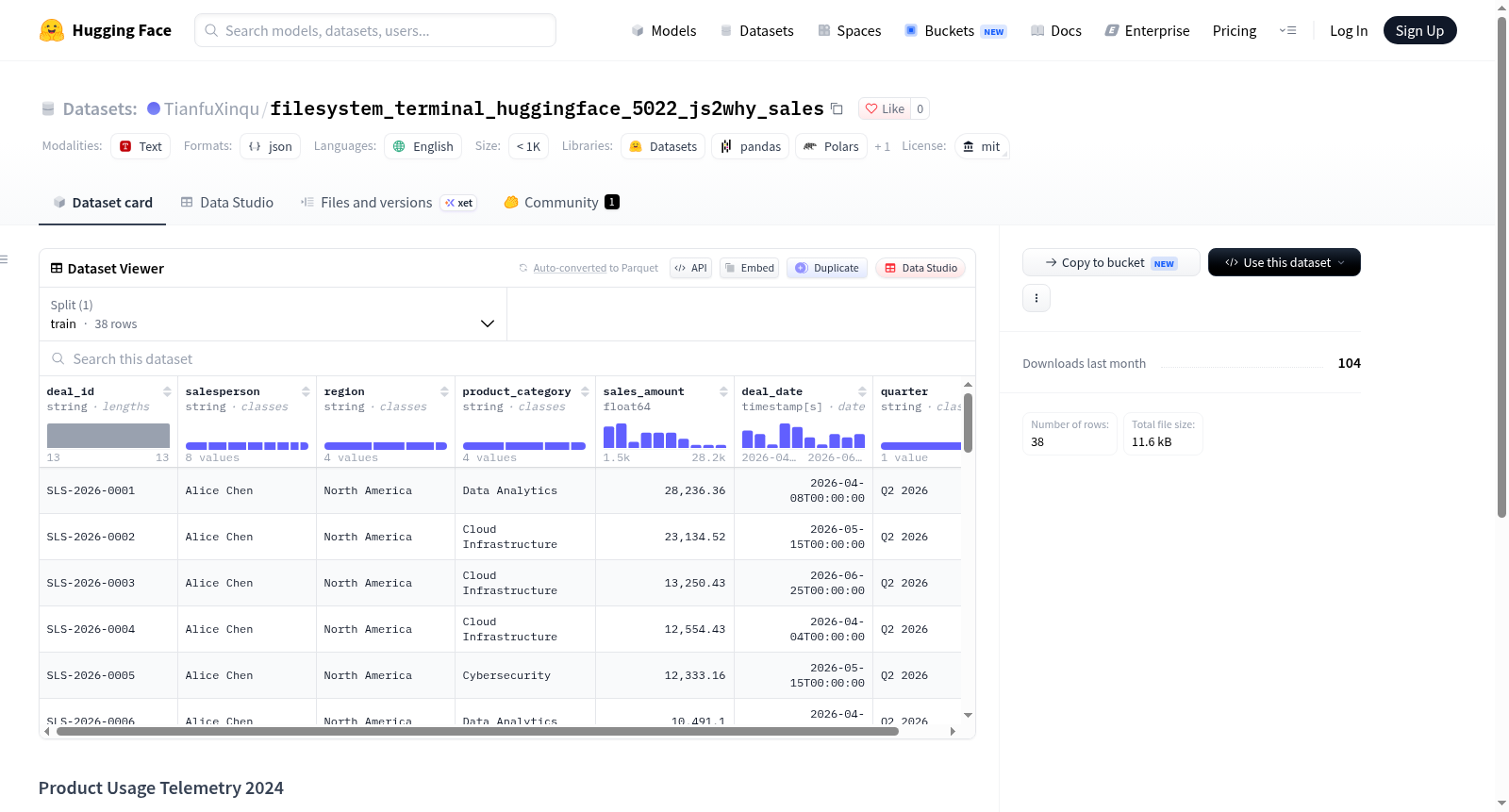Viewport: 1509px width, 812px height.
Task: Copy dataset name with clipboard icon
Action: [837, 108]
